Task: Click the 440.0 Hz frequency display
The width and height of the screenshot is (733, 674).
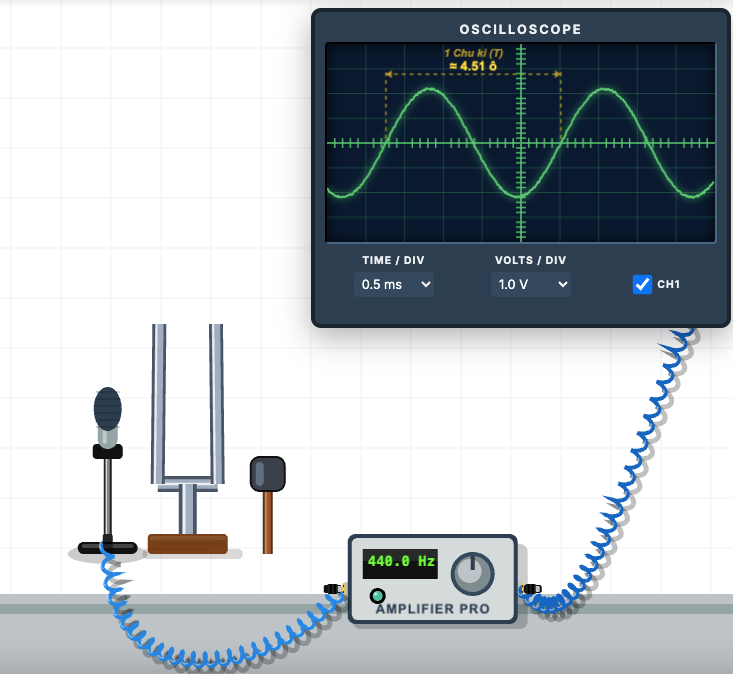Action: click(x=401, y=562)
